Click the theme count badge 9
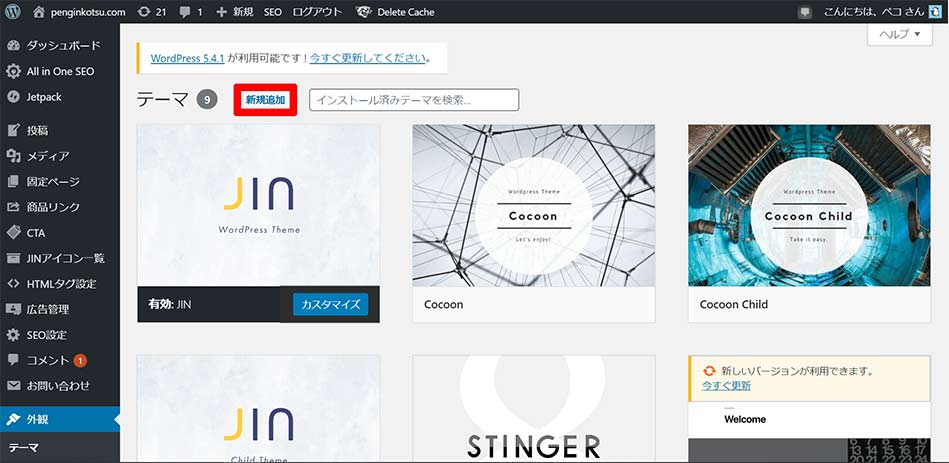The width and height of the screenshot is (949, 463). tap(207, 100)
